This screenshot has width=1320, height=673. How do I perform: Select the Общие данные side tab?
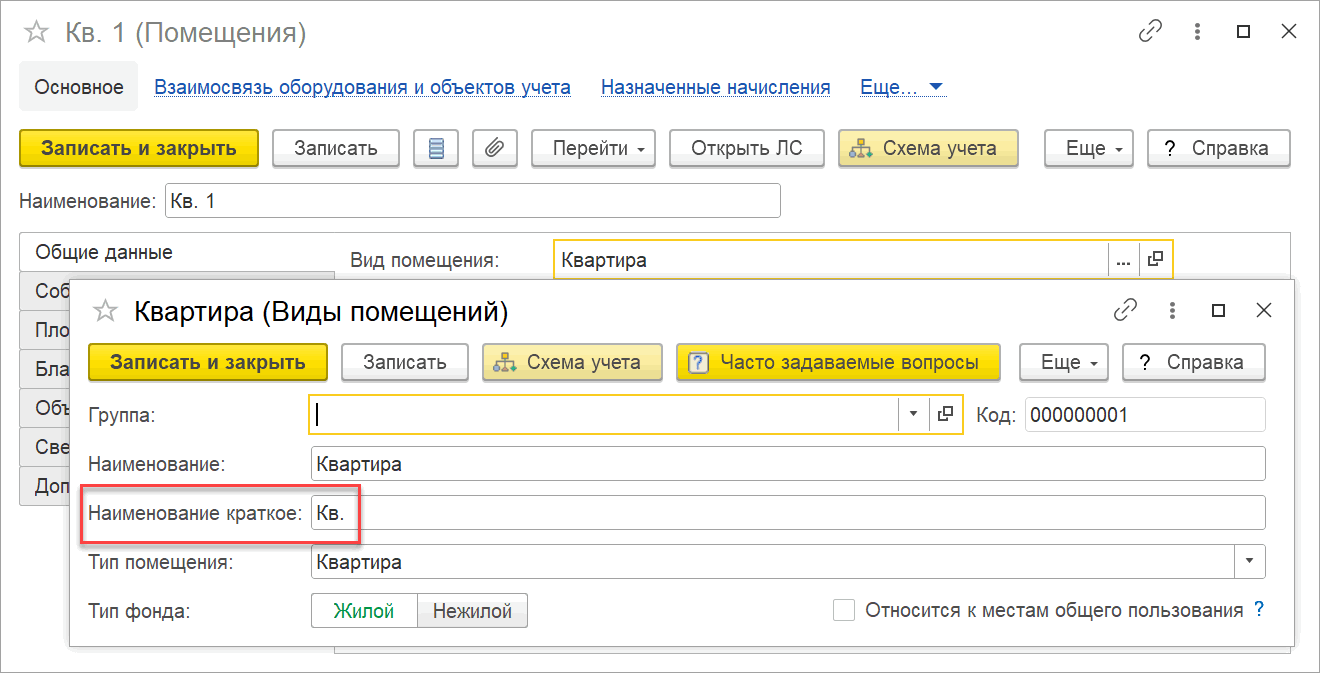click(104, 252)
